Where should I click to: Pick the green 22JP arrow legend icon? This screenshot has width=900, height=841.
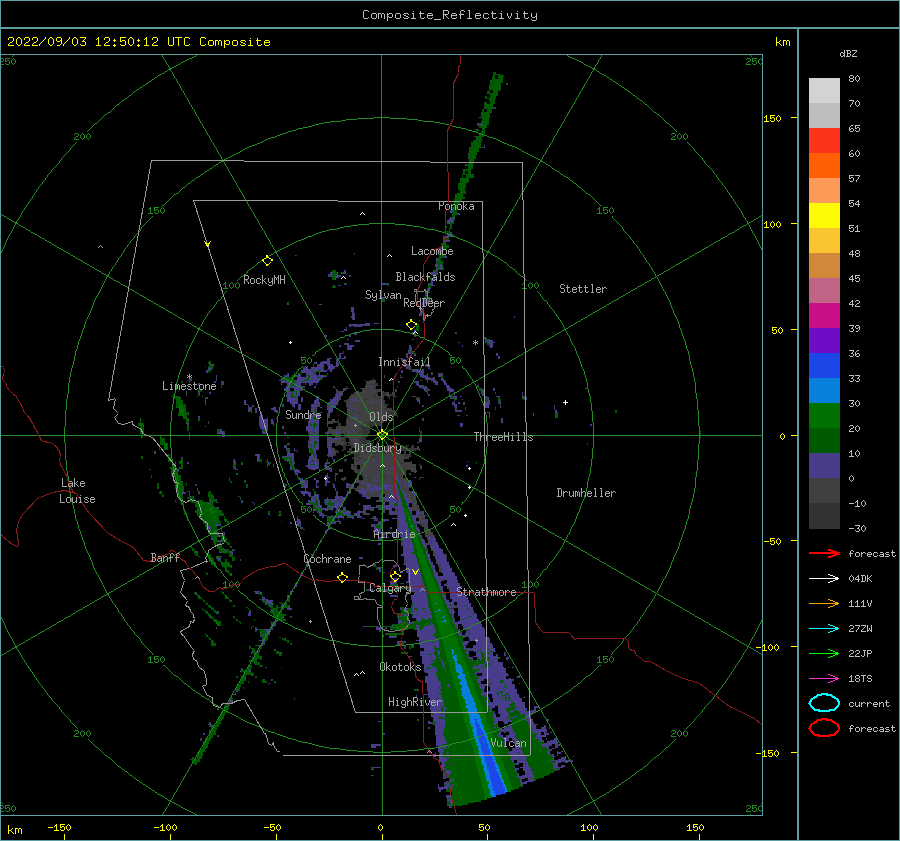point(824,653)
